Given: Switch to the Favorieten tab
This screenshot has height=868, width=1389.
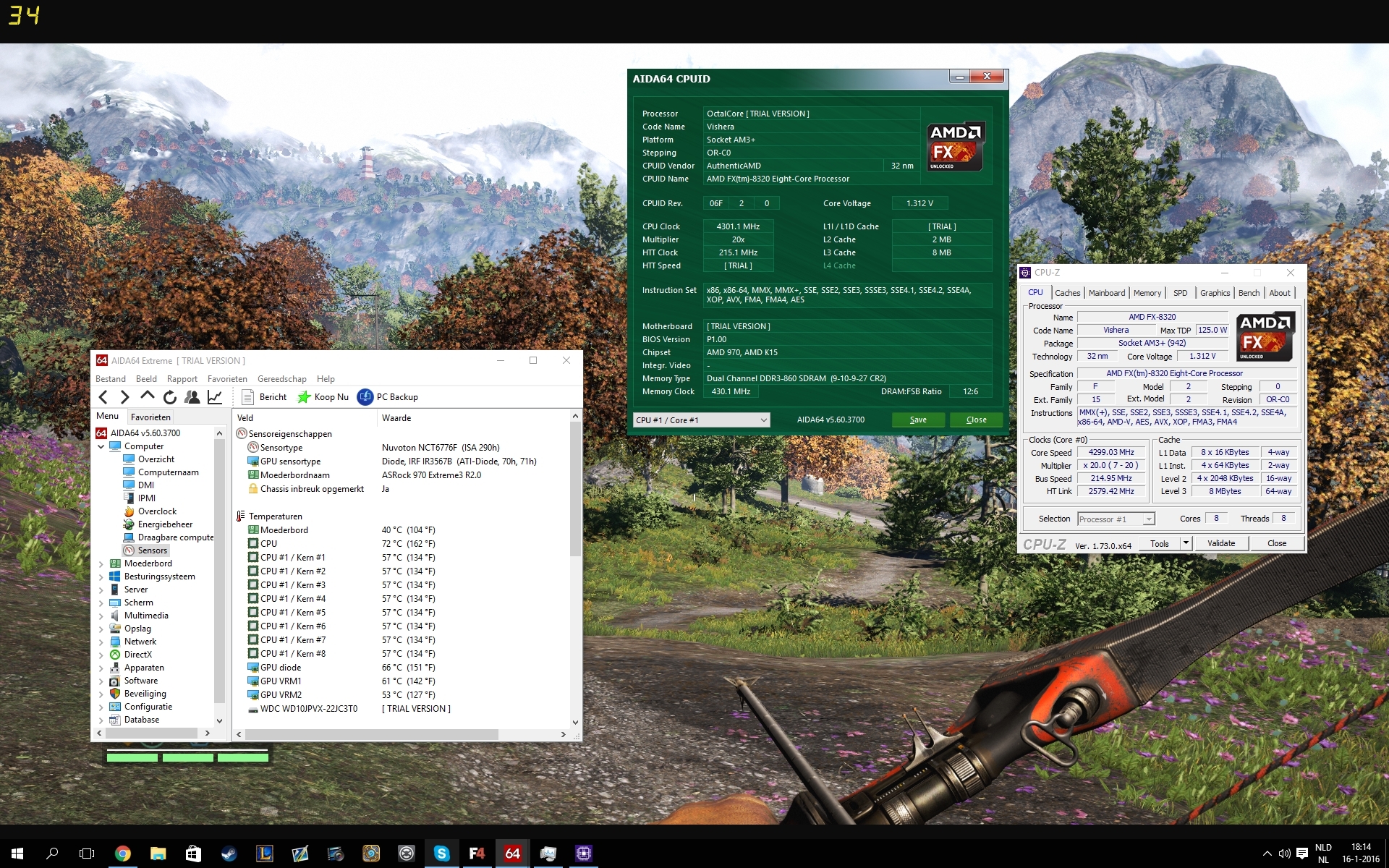Looking at the screenshot, I should click(150, 417).
